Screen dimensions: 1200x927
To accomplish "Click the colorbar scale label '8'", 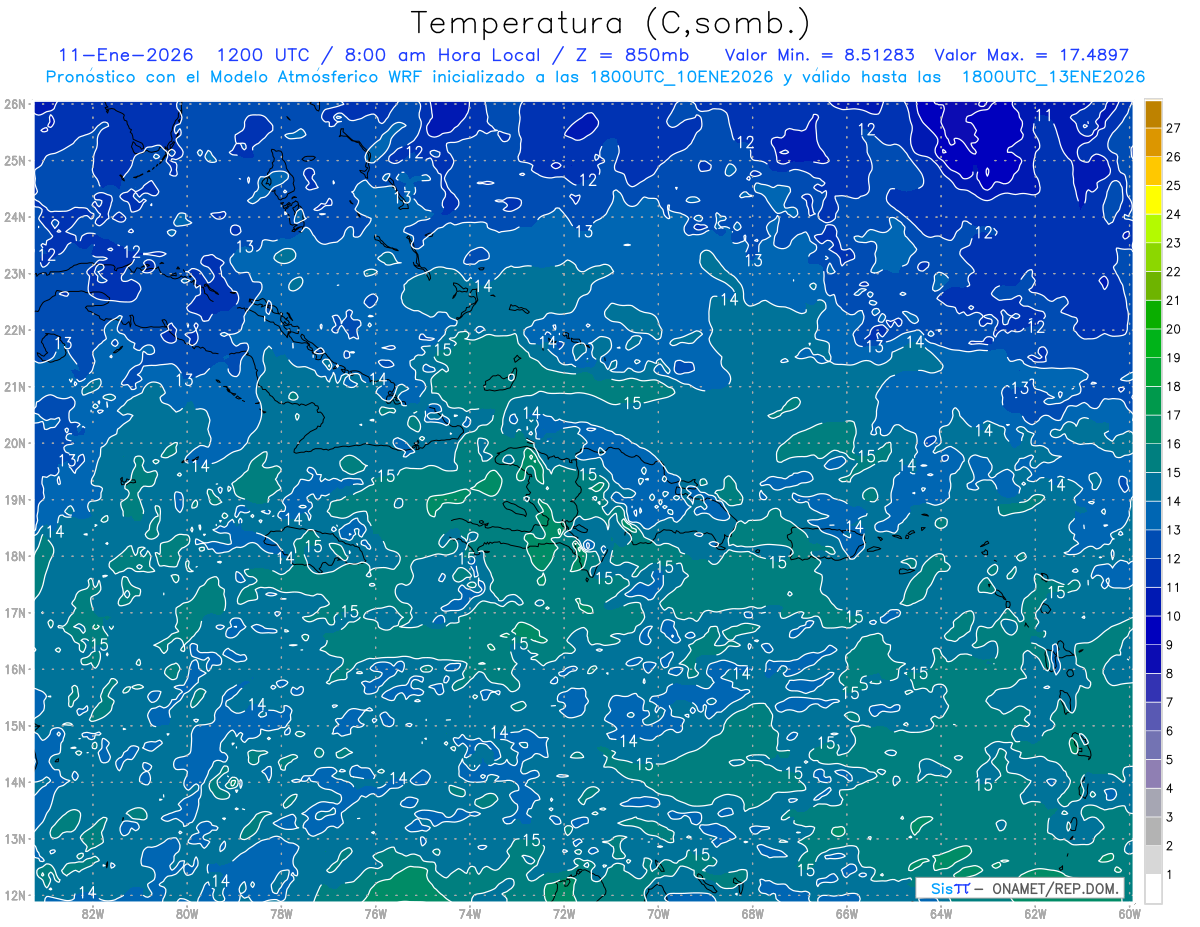I will [1170, 674].
